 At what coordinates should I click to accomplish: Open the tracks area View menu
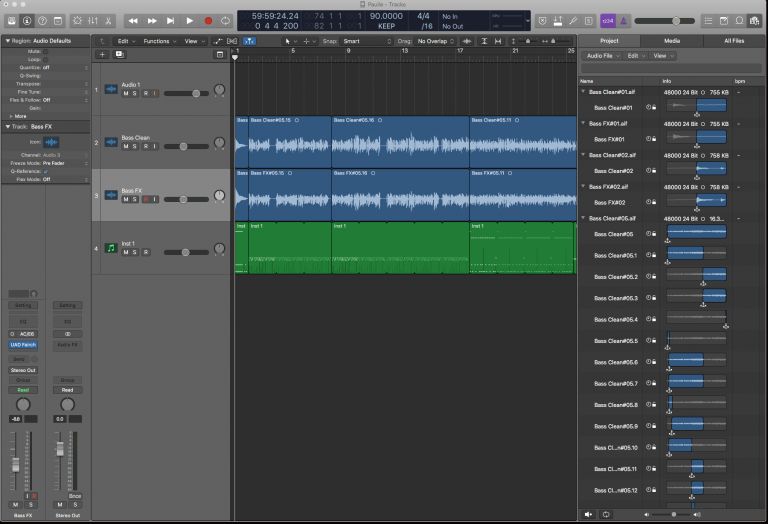pyautogui.click(x=194, y=41)
